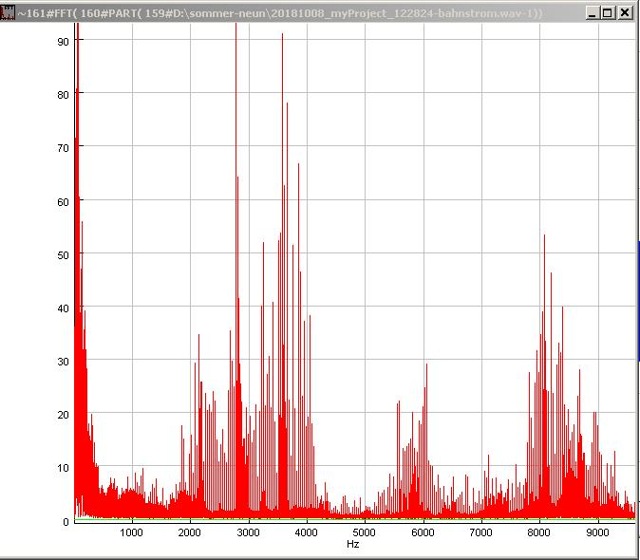Click the 5000 label on frequency axis
Viewport: 640px width, 560px height.
click(x=364, y=533)
